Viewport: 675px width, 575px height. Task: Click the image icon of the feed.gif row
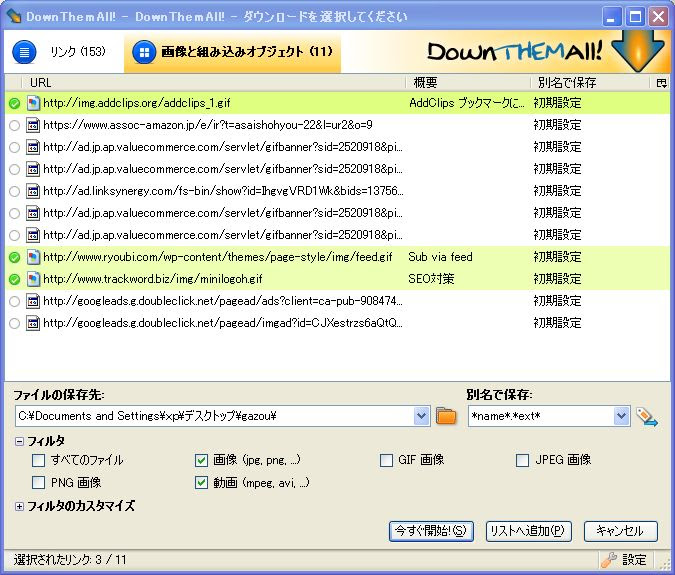pos(33,257)
